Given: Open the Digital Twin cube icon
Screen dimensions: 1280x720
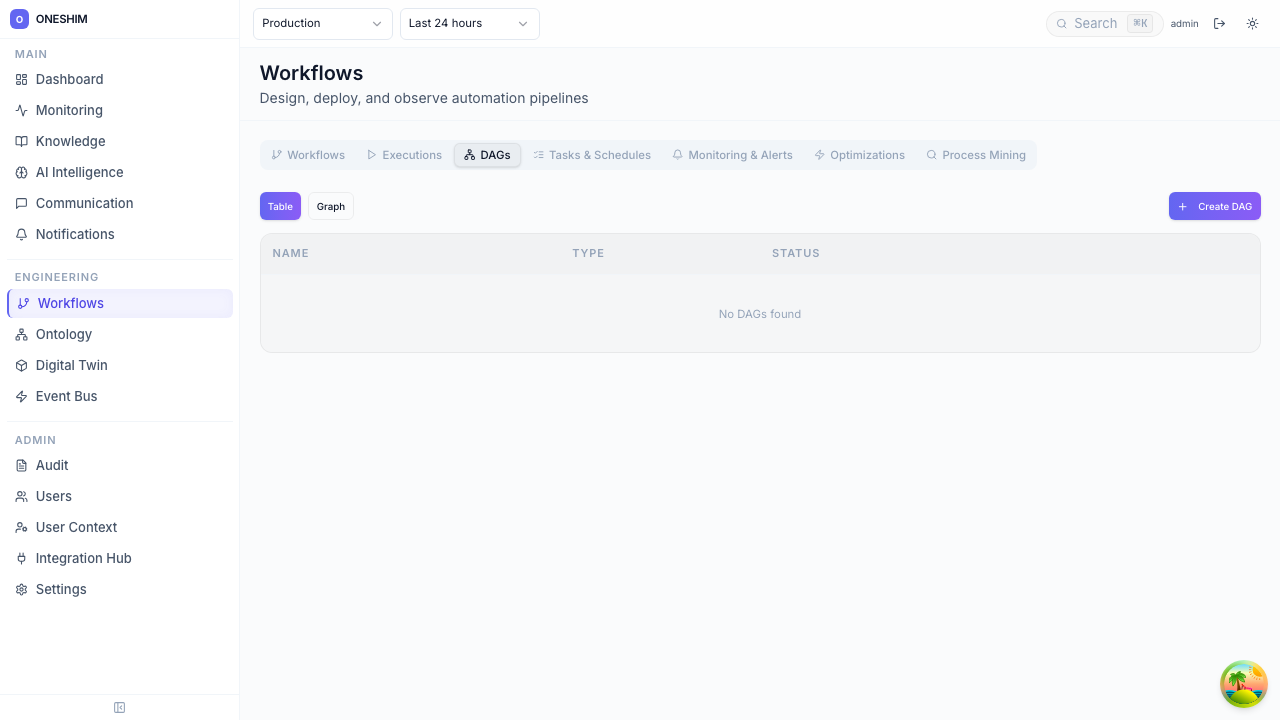Looking at the screenshot, I should 21,366.
